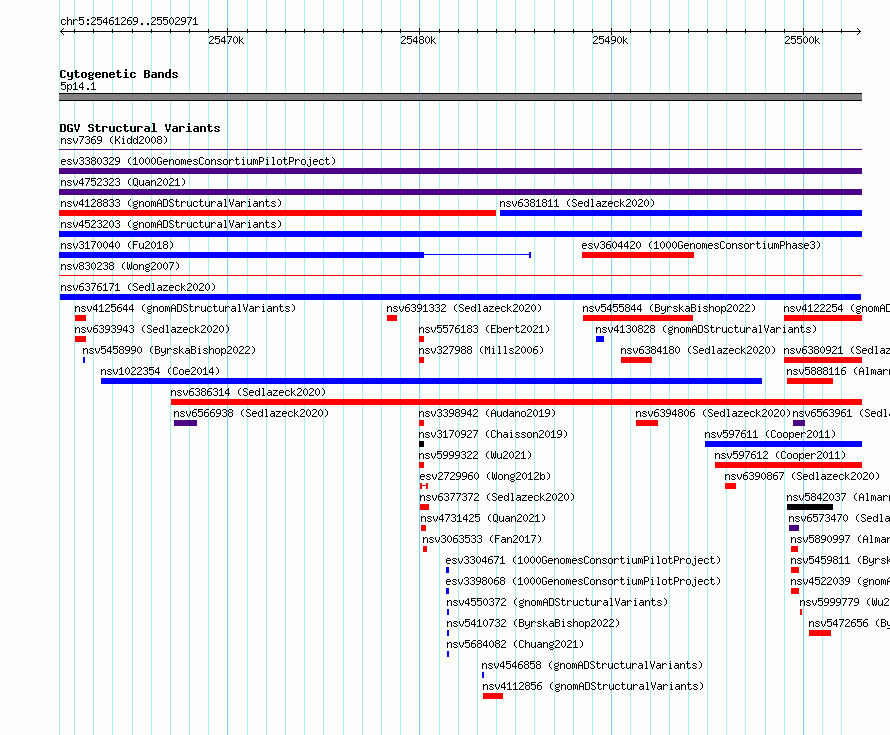
Task: Open the nsv5890997 label
Action: tap(840, 539)
